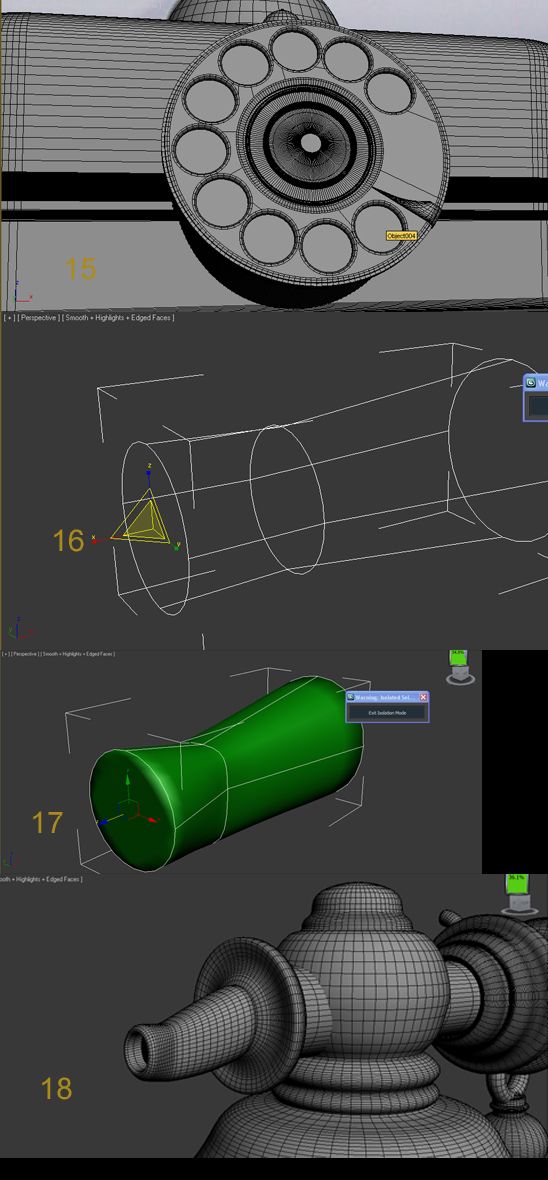Click the red arrow of the move gizmo on the green object
548x1180 pixels.
150,819
